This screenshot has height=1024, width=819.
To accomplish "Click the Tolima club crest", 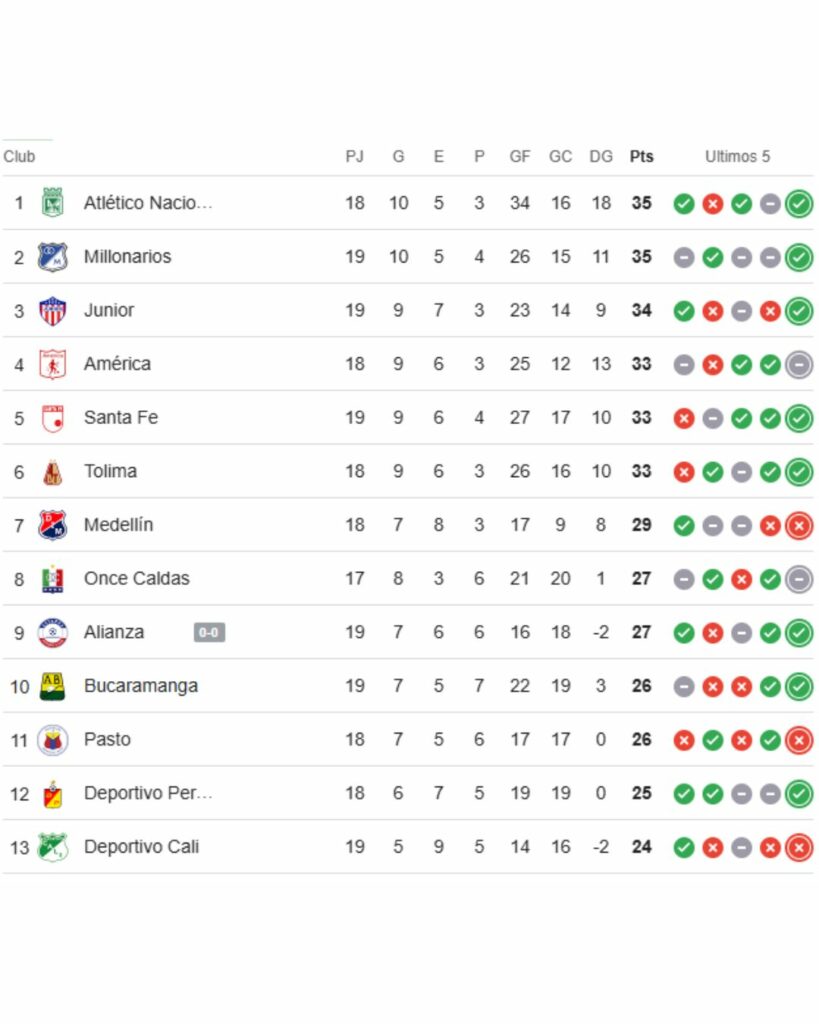I will pyautogui.click(x=52, y=472).
